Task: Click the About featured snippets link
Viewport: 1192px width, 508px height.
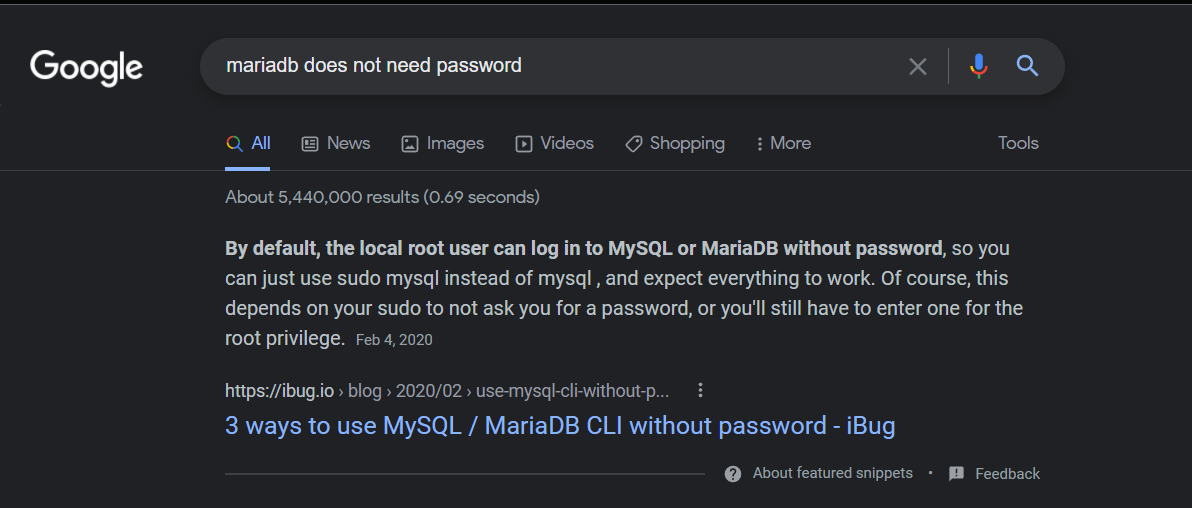Action: 832,473
